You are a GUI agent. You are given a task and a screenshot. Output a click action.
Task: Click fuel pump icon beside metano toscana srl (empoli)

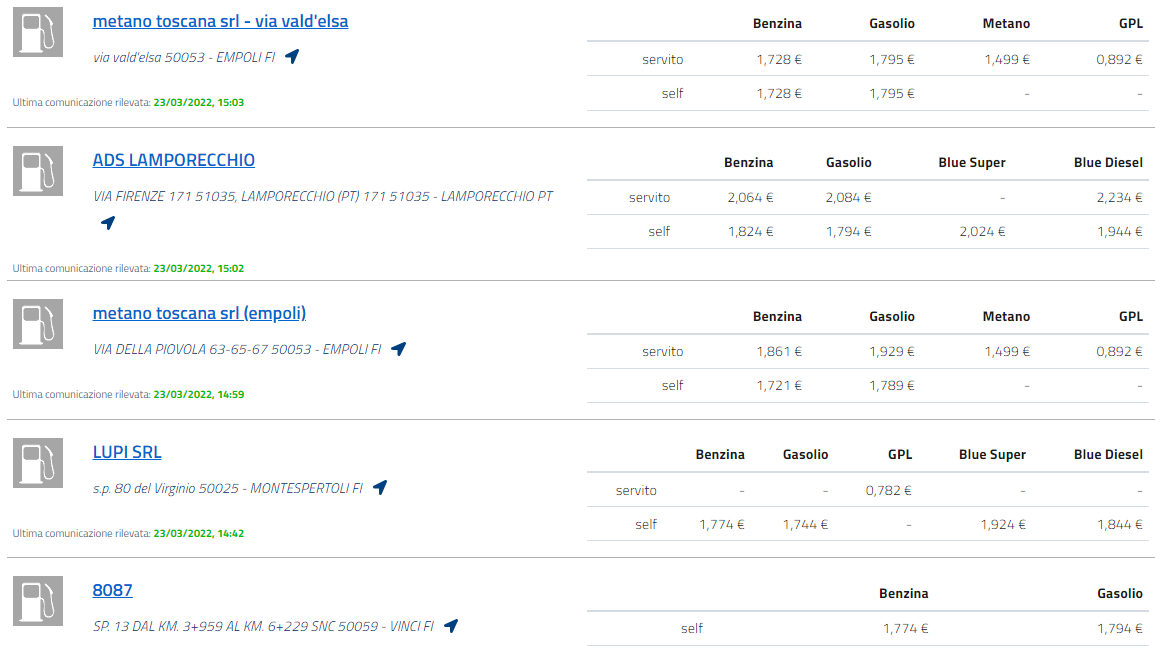pyautogui.click(x=38, y=324)
